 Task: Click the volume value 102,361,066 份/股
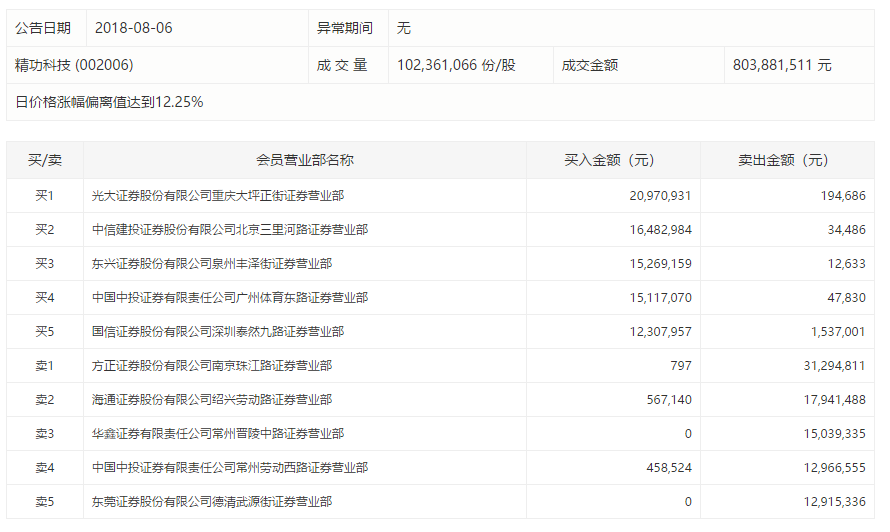pos(456,65)
